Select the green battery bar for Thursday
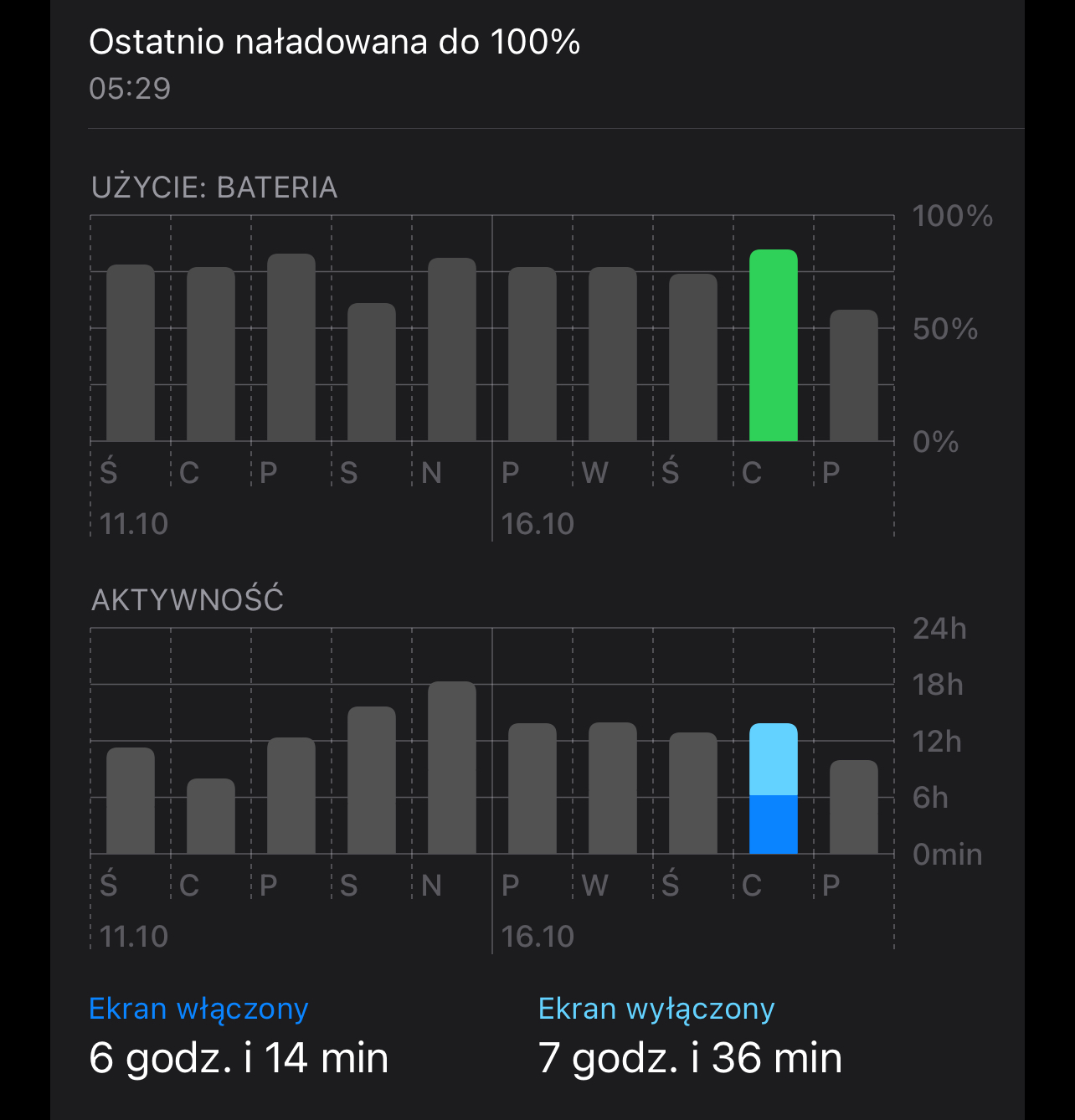 773,345
